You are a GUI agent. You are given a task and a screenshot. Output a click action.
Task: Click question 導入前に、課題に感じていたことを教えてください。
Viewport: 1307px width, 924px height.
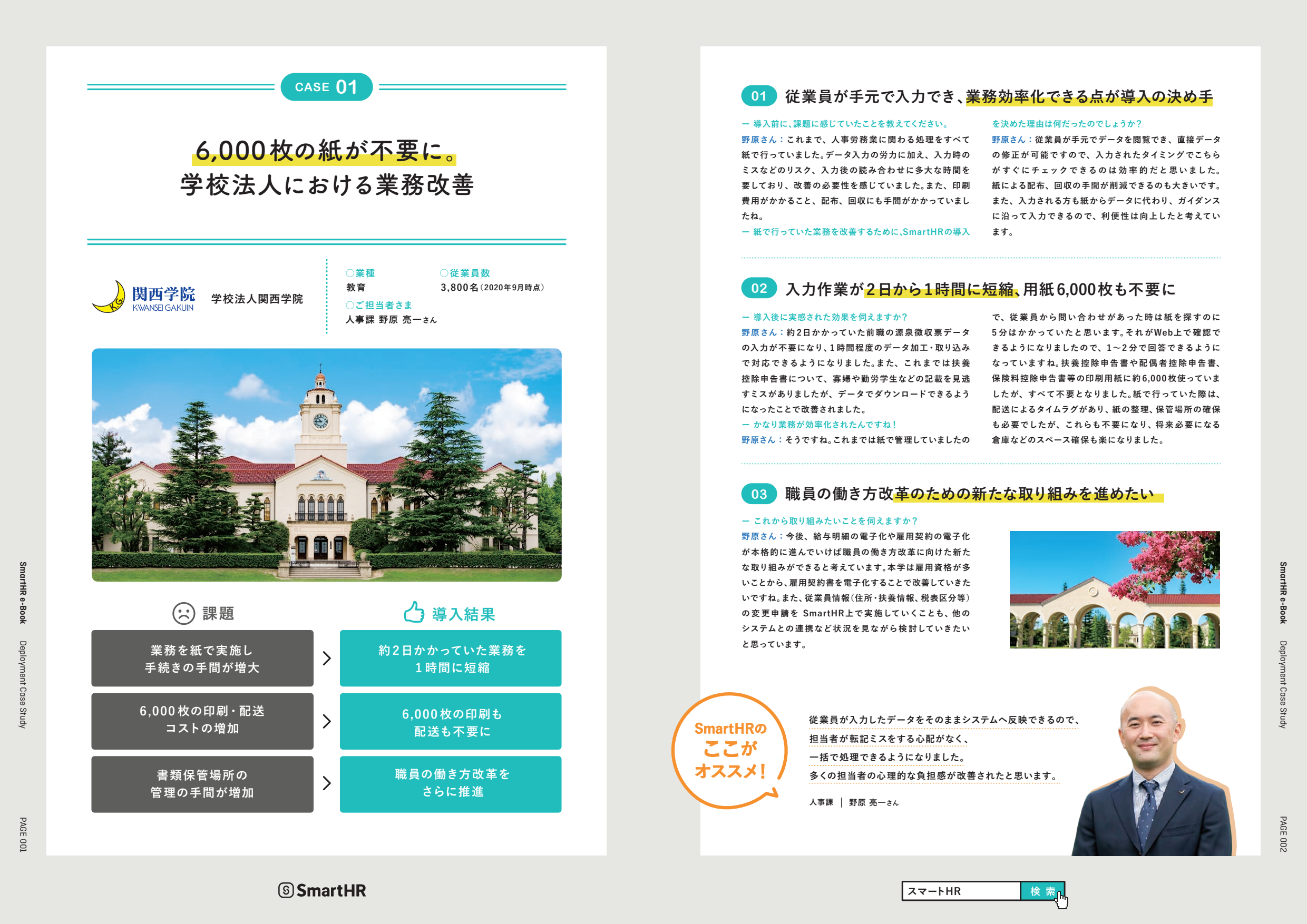pyautogui.click(x=845, y=123)
